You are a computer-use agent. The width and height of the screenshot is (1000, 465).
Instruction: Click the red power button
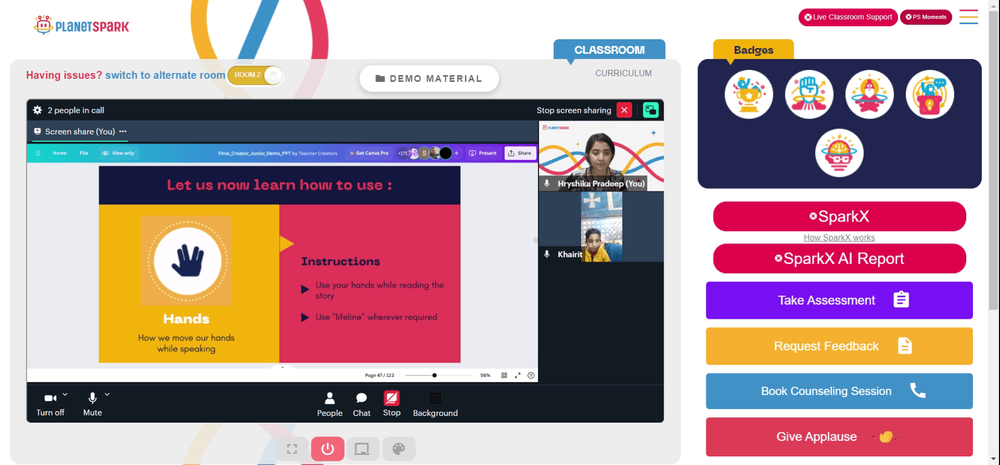pyautogui.click(x=328, y=449)
